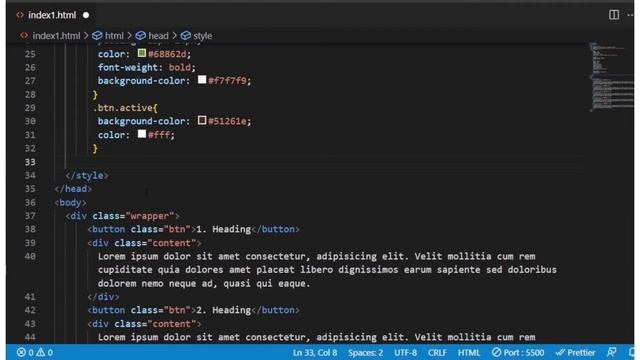Open the color picker for #f7f7f9 swatch
640x360 pixels.
202,80
